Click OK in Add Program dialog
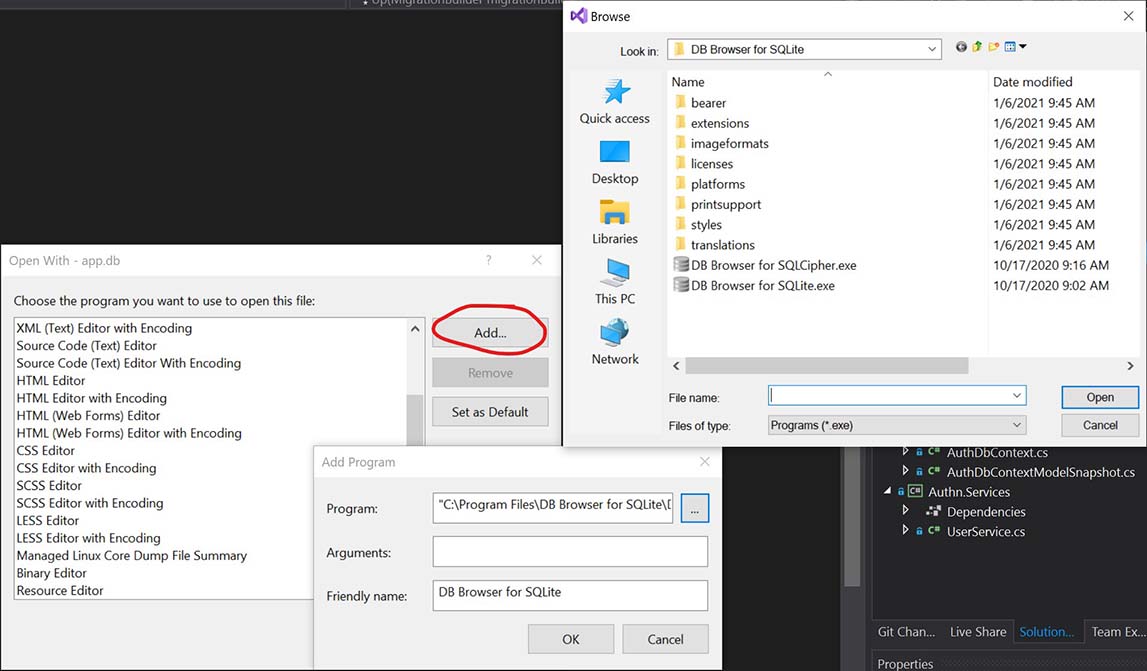Screen dimensions: 1147x671 (571, 639)
